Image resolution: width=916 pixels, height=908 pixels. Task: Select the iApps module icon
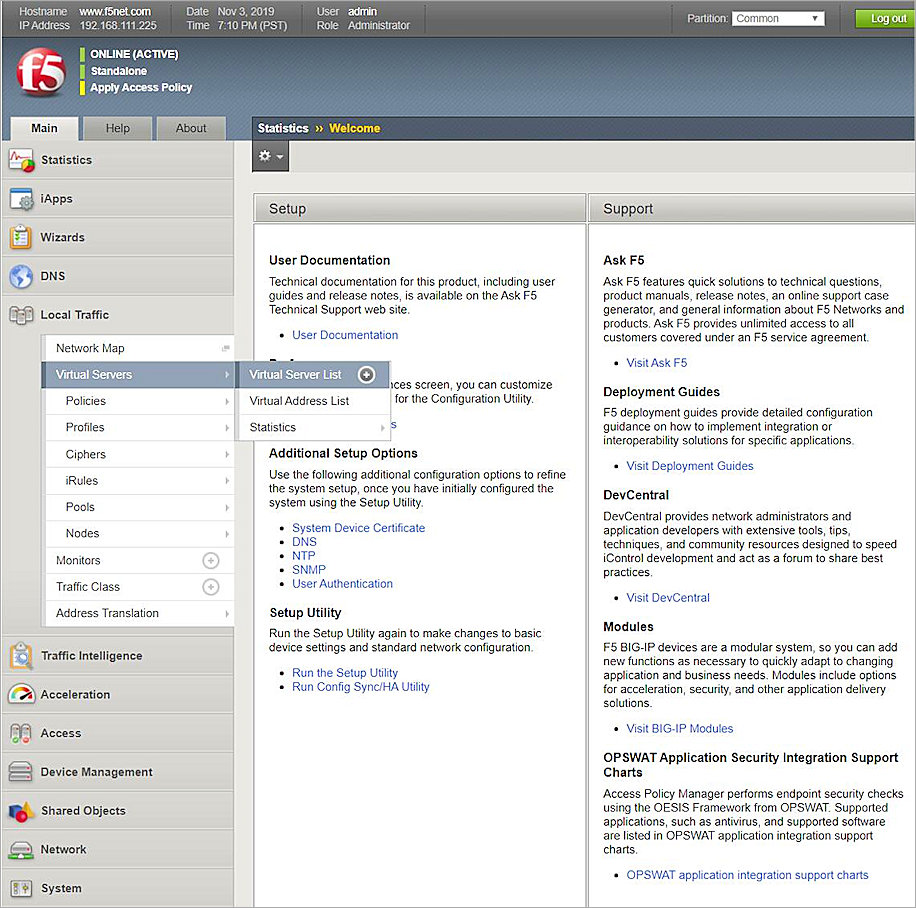tap(54, 199)
